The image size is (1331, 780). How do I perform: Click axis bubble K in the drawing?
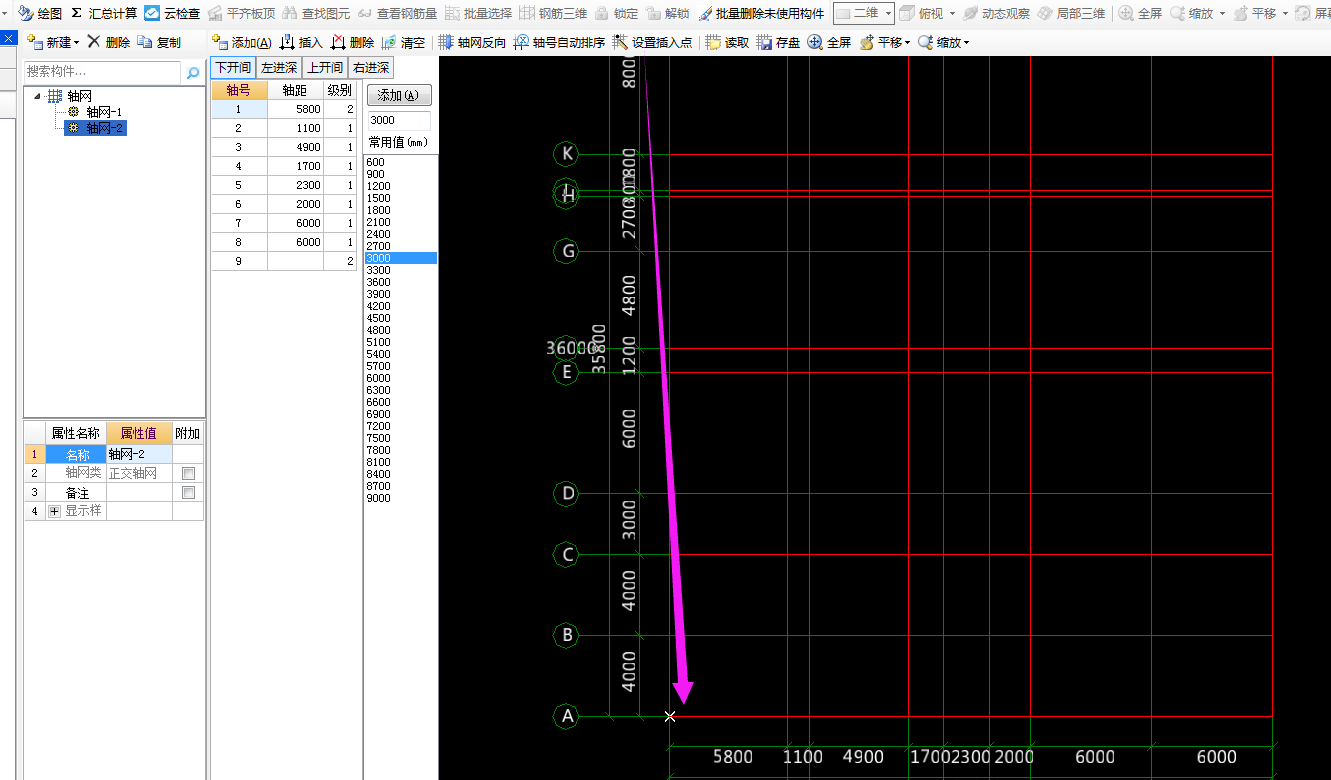click(567, 154)
